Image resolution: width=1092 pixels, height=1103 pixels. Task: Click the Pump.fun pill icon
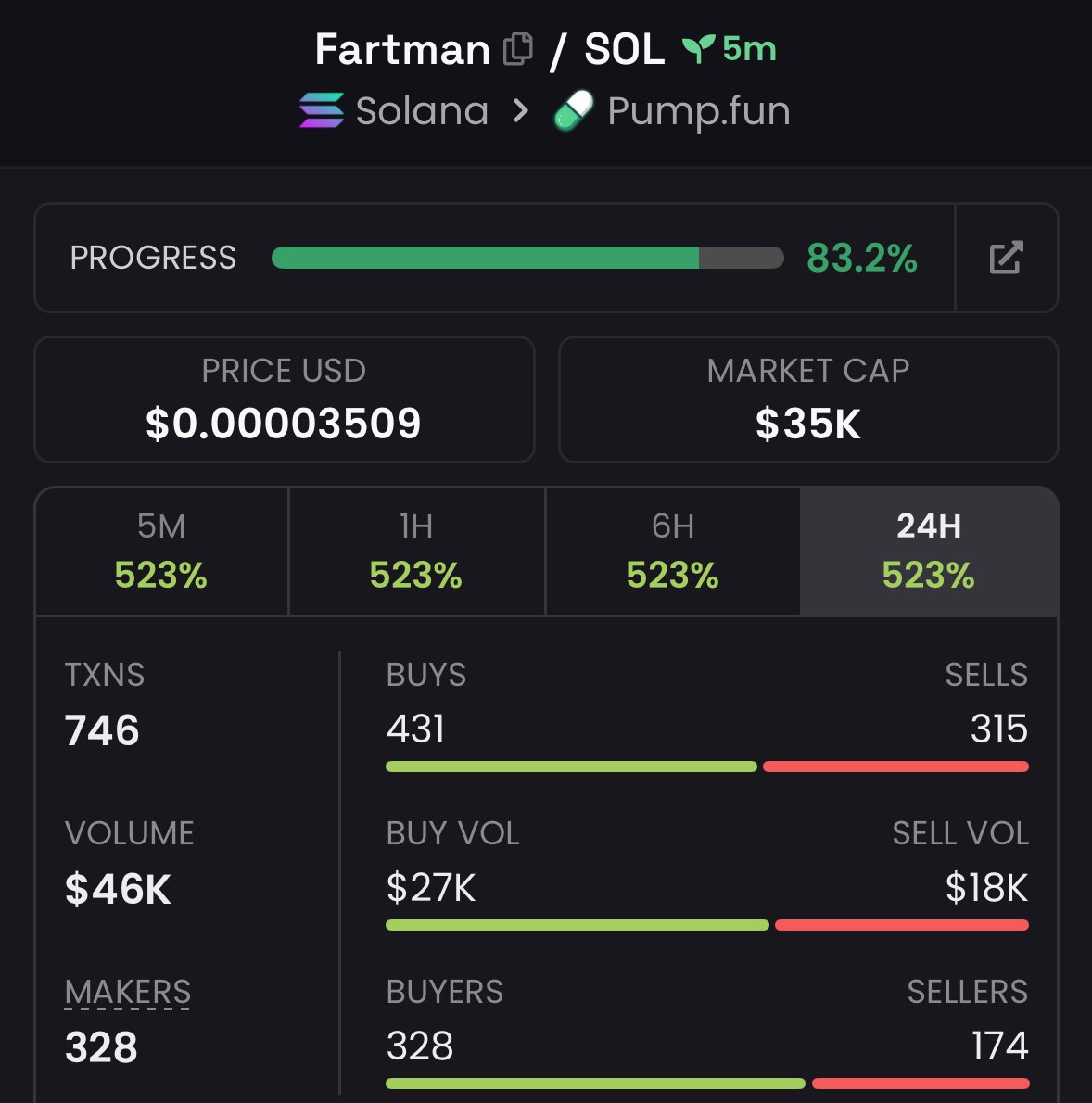pyautogui.click(x=574, y=111)
